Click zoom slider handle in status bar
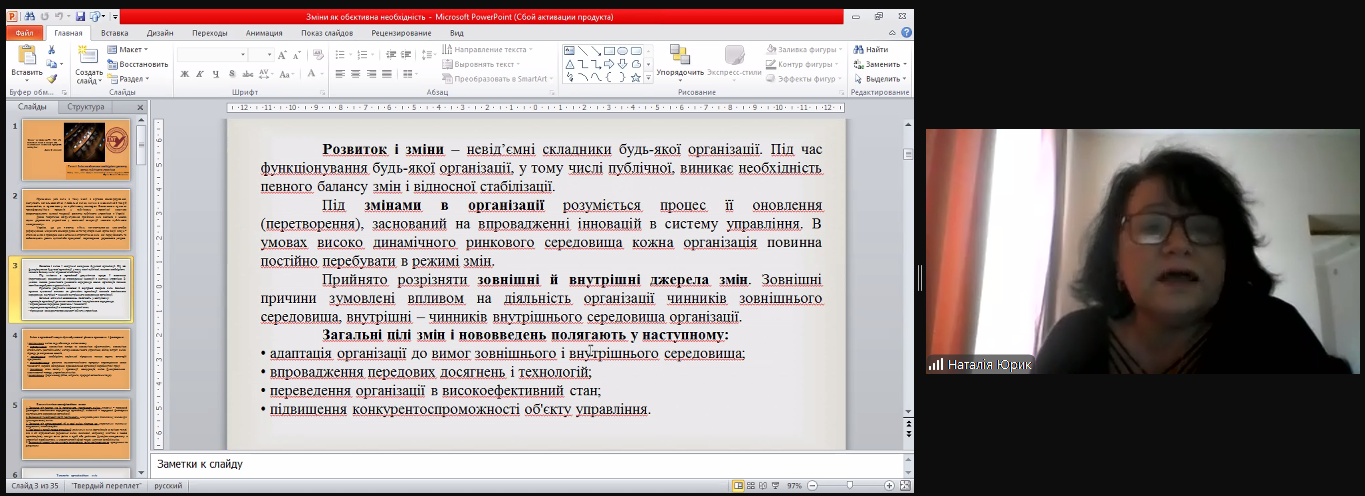1365x496 pixels. coord(849,485)
